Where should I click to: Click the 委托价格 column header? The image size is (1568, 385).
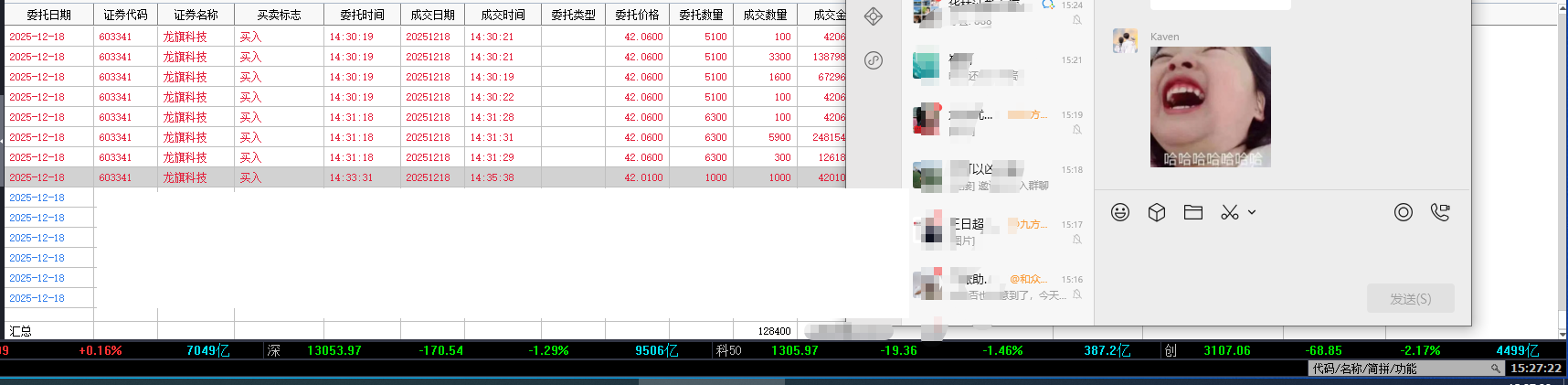637,15
